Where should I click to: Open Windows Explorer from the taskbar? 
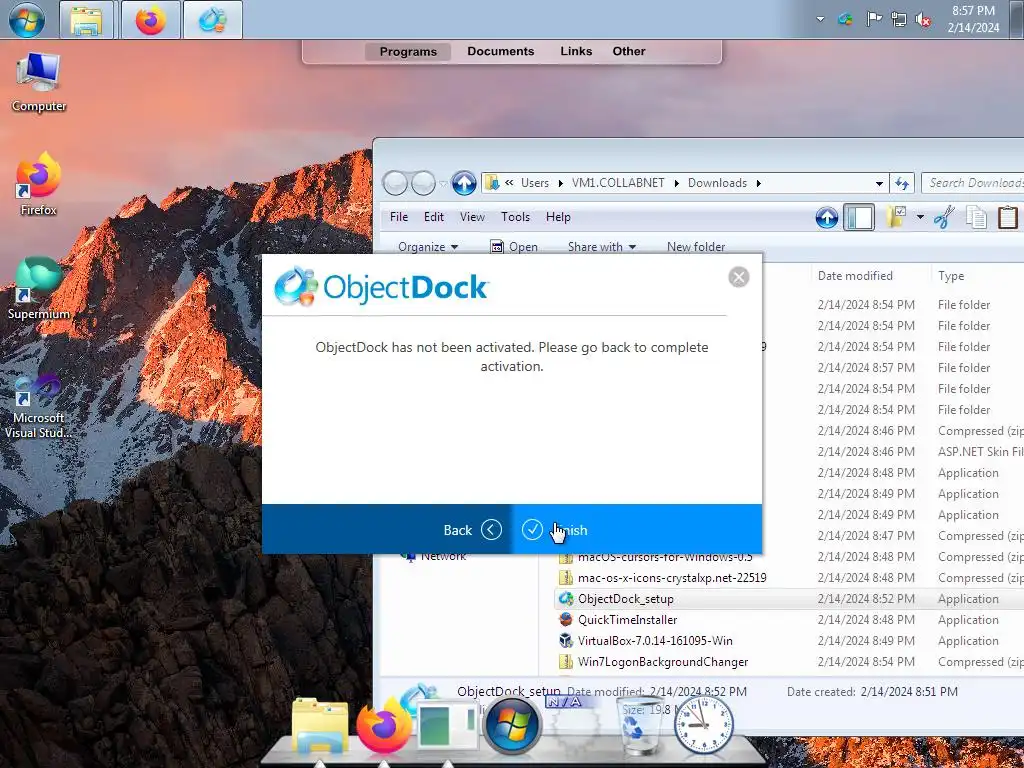tap(87, 20)
